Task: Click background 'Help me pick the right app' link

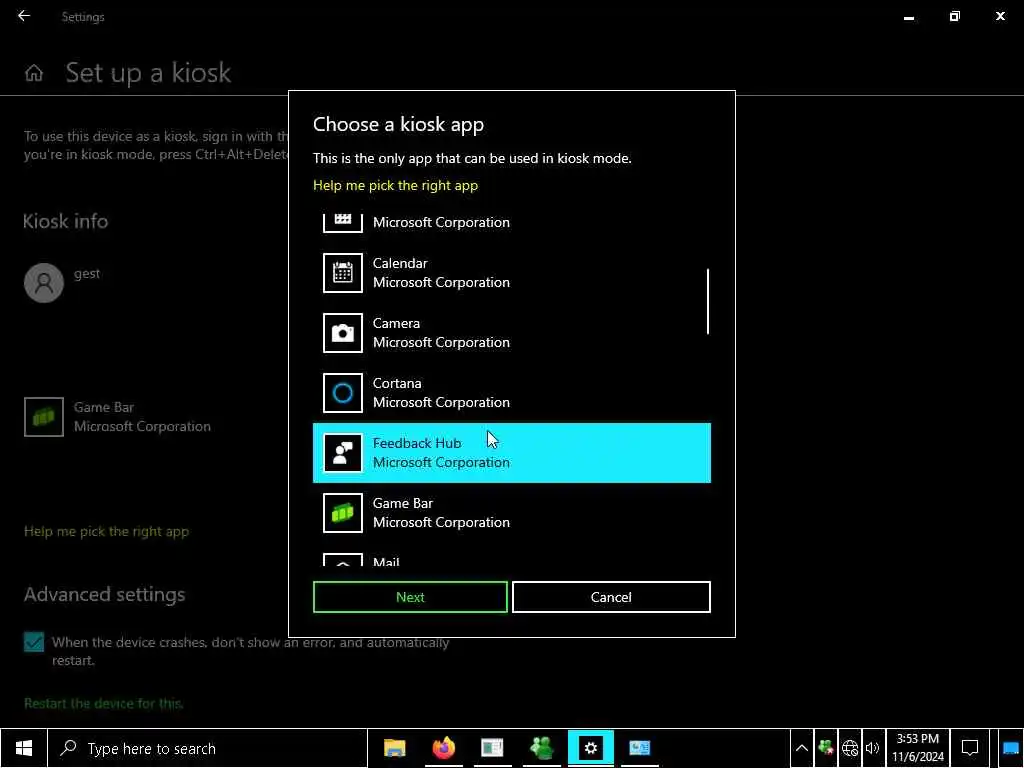Action: [x=106, y=532]
